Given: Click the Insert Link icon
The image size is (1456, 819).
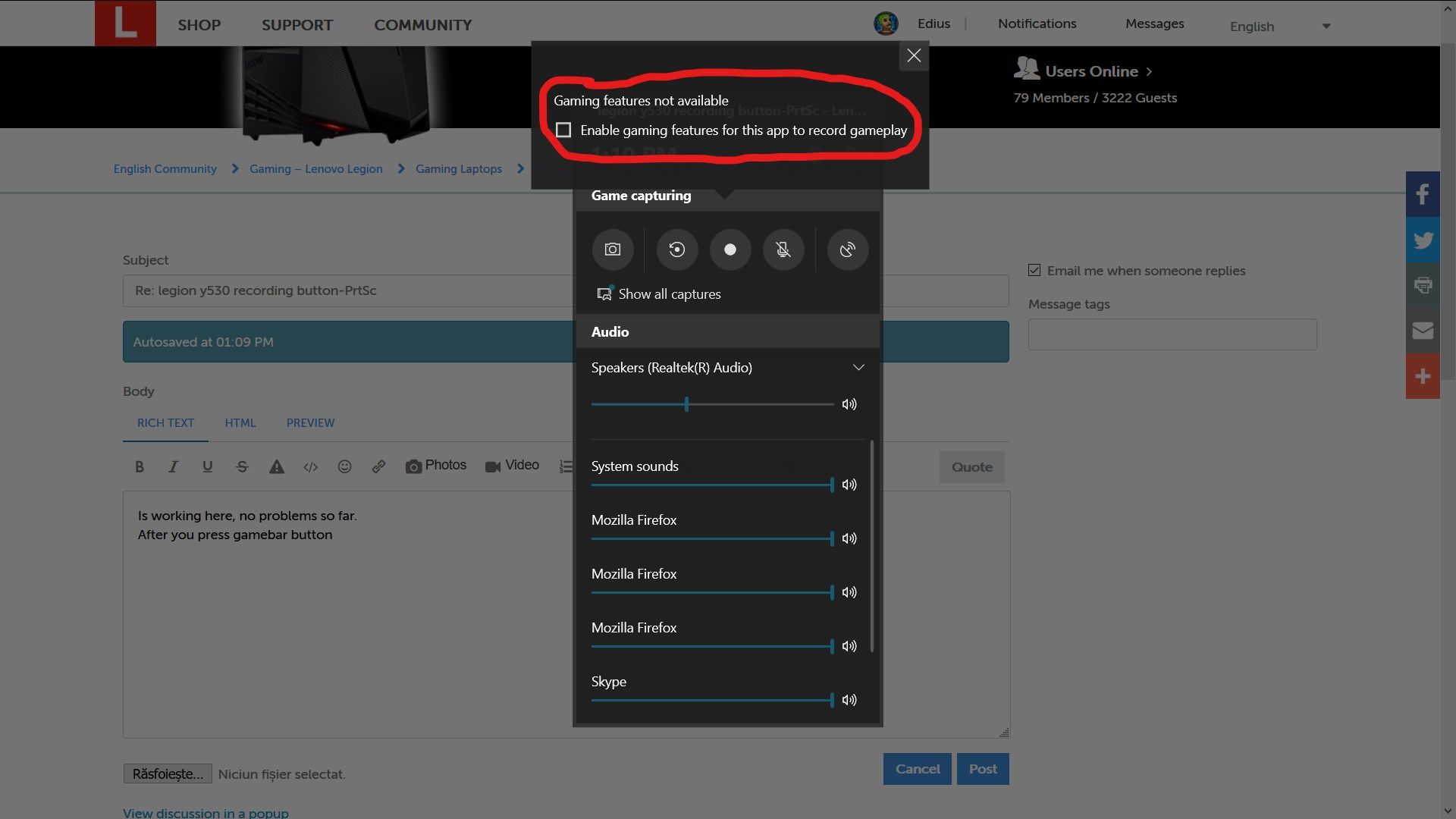Looking at the screenshot, I should [379, 465].
